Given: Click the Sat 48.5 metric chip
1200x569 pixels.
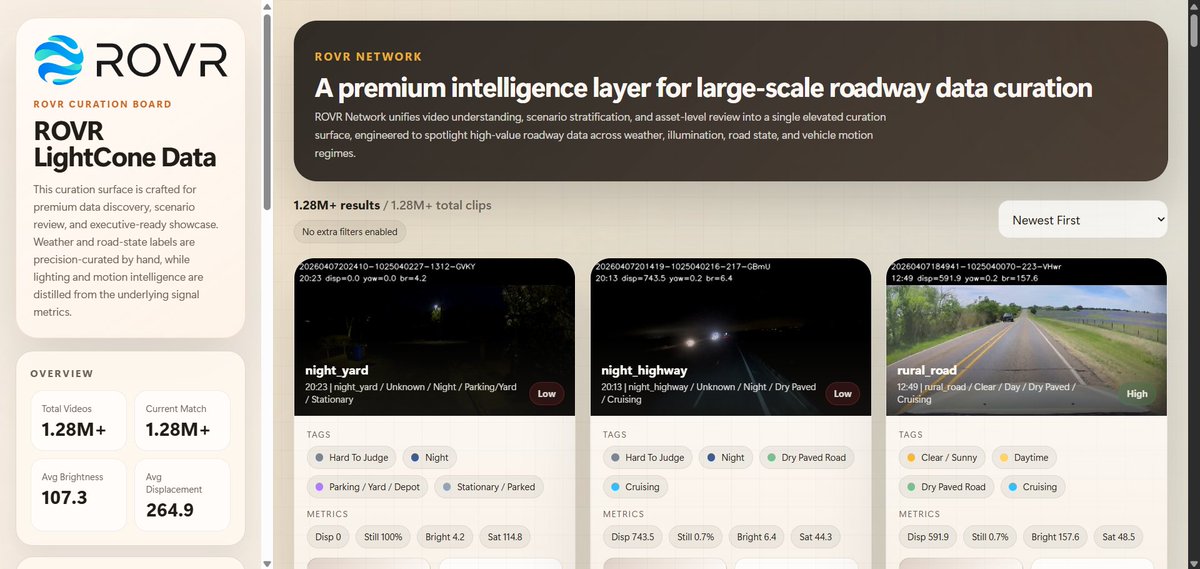Looking at the screenshot, I should 1120,537.
